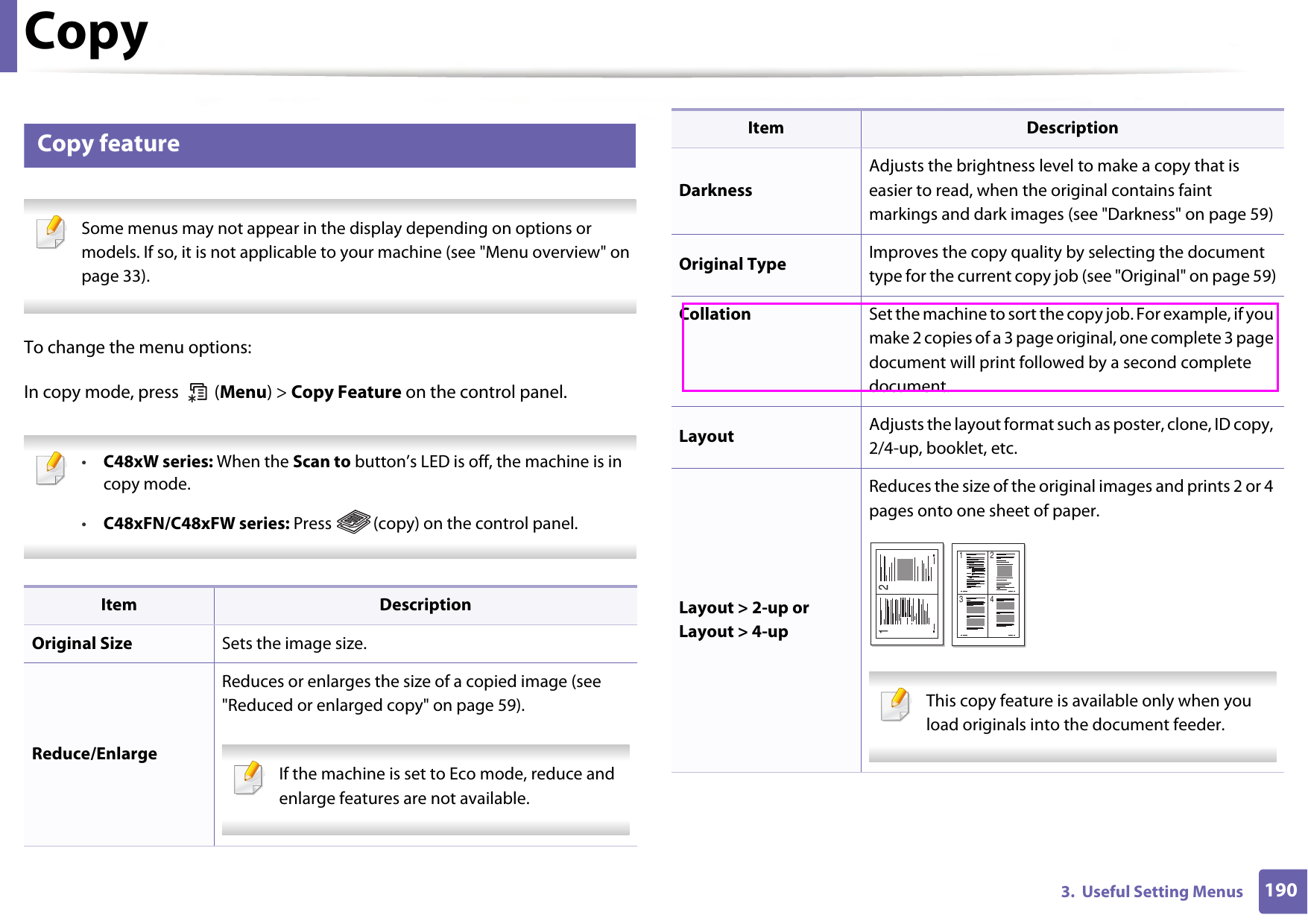Open the 2-up layout illustration thumbnail
This screenshot has height=924, width=1308.
907,594
